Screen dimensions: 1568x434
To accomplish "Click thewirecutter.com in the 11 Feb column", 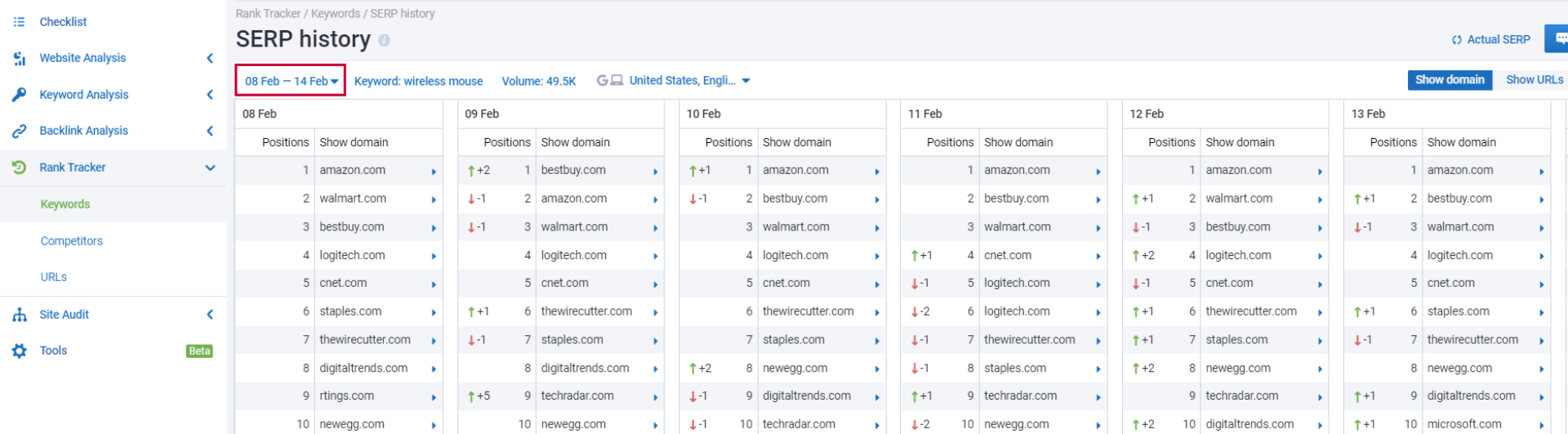I will tap(1029, 340).
